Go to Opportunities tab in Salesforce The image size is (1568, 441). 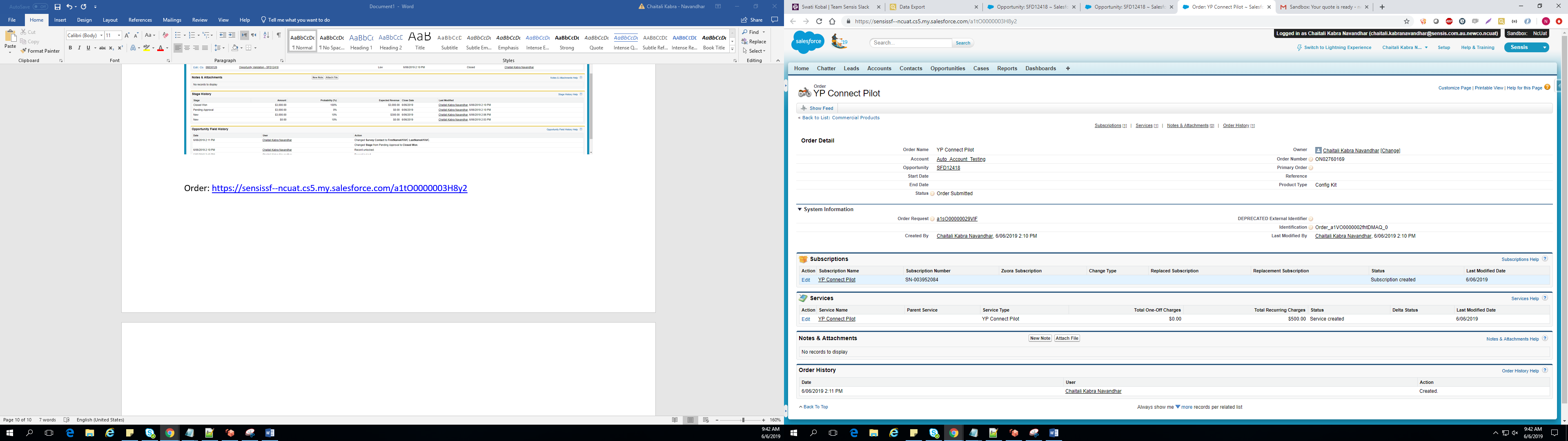point(948,68)
